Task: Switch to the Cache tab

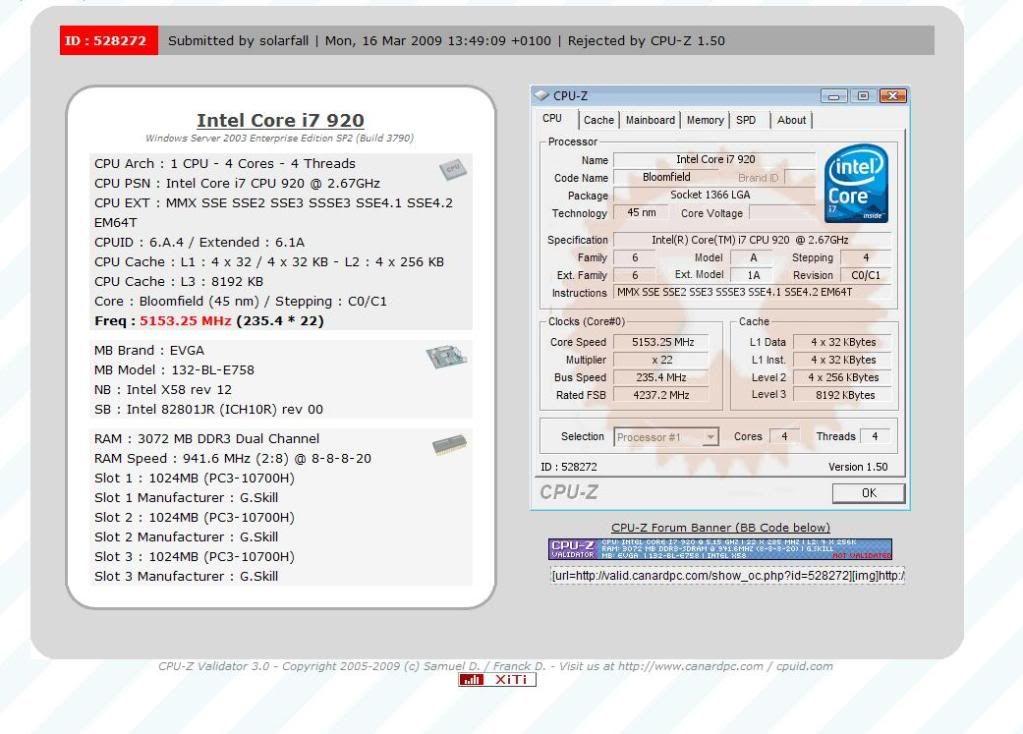Action: tap(598, 120)
